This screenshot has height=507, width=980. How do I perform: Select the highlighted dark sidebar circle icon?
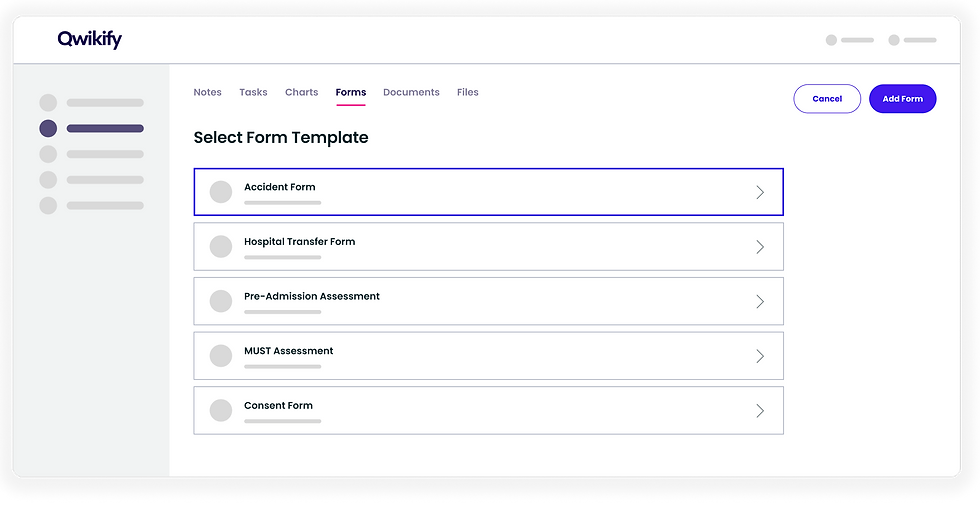coord(48,128)
